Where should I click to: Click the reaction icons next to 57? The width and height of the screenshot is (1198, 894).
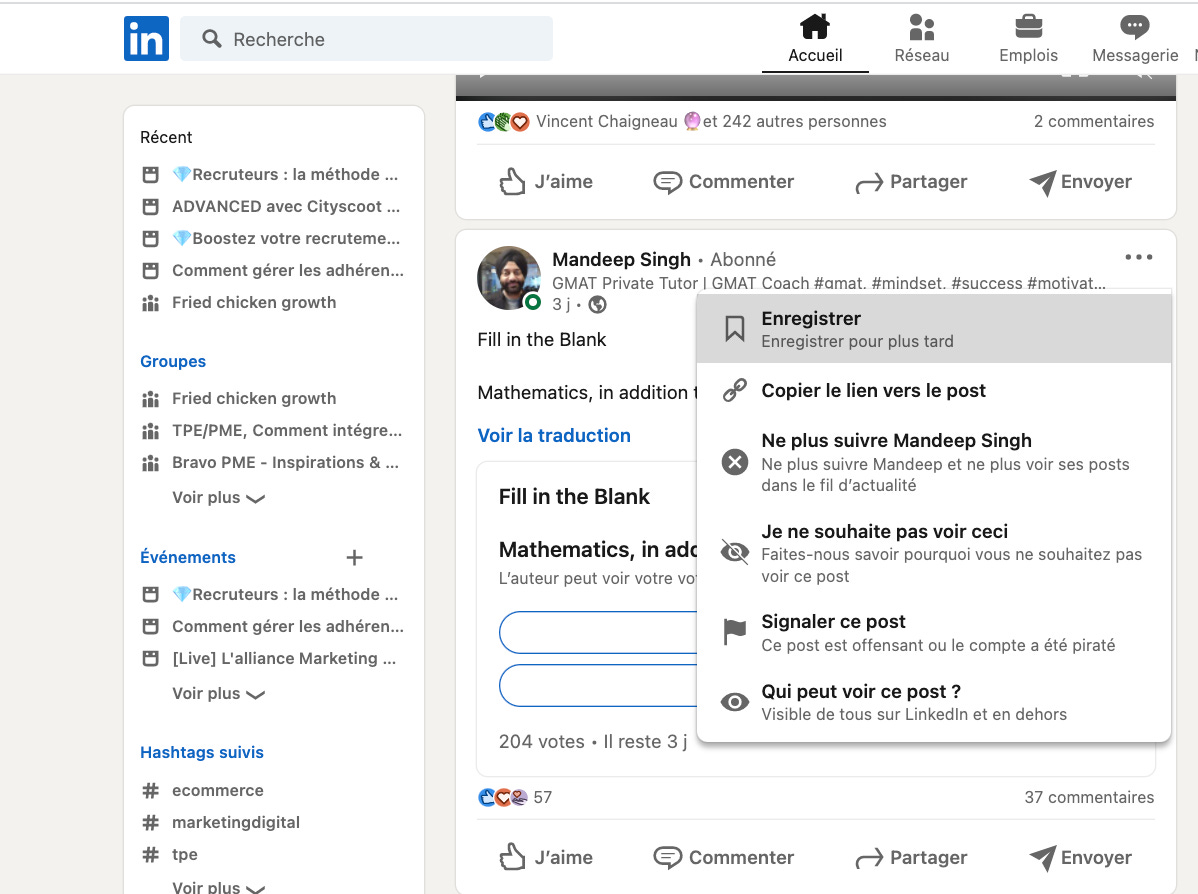[503, 798]
